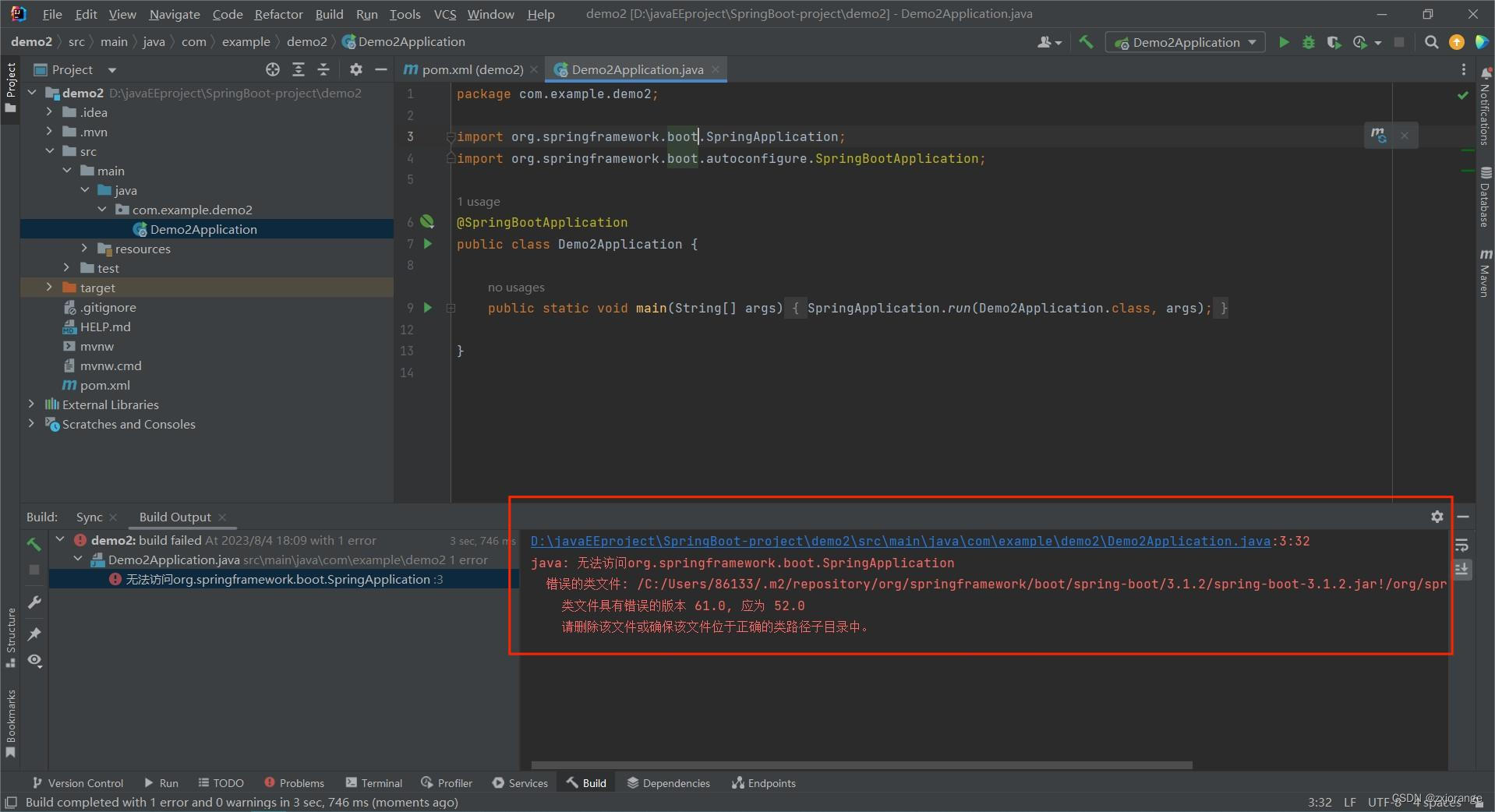The width and height of the screenshot is (1495, 812).
Task: Click green inspection checkmark in editor corner
Action: pyautogui.click(x=1462, y=94)
